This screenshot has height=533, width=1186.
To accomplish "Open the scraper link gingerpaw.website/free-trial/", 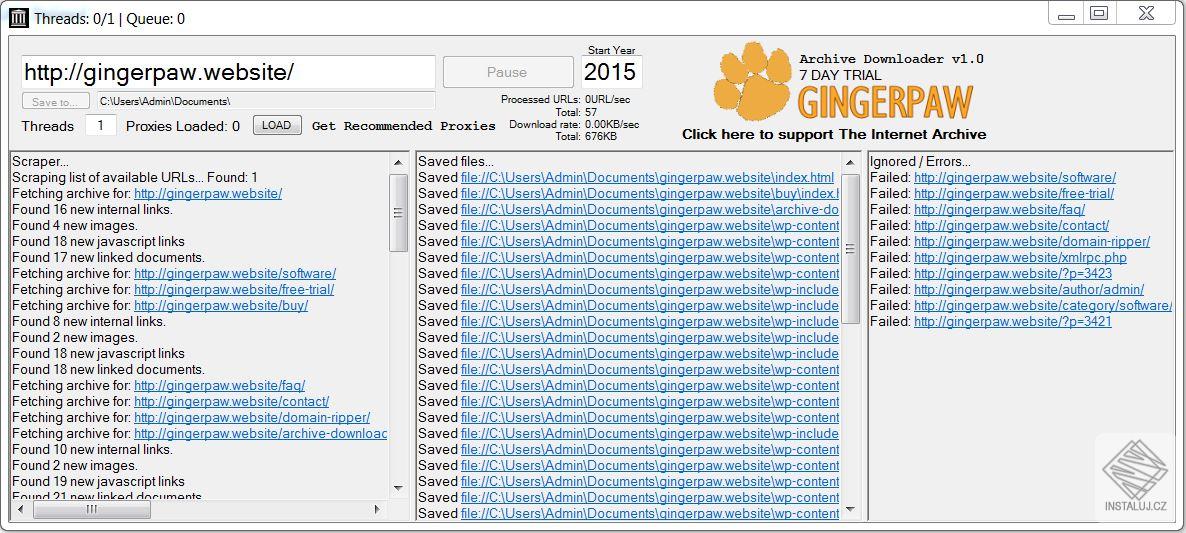I will pos(234,290).
